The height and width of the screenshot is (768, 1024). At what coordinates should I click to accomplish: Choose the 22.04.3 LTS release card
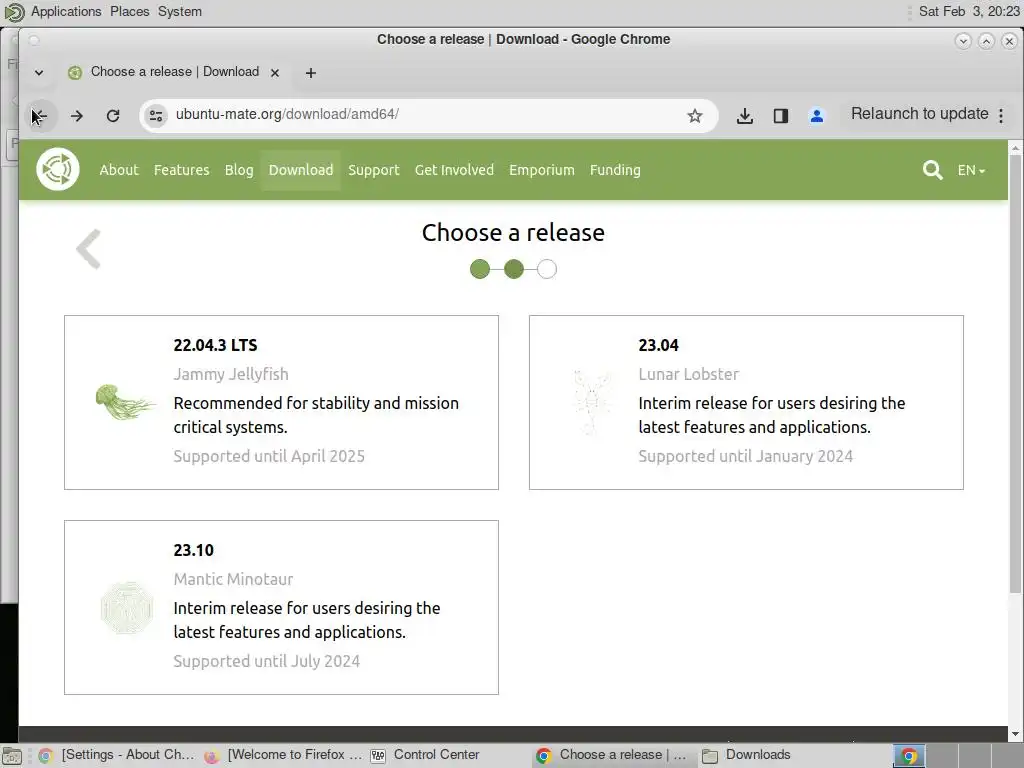(281, 402)
